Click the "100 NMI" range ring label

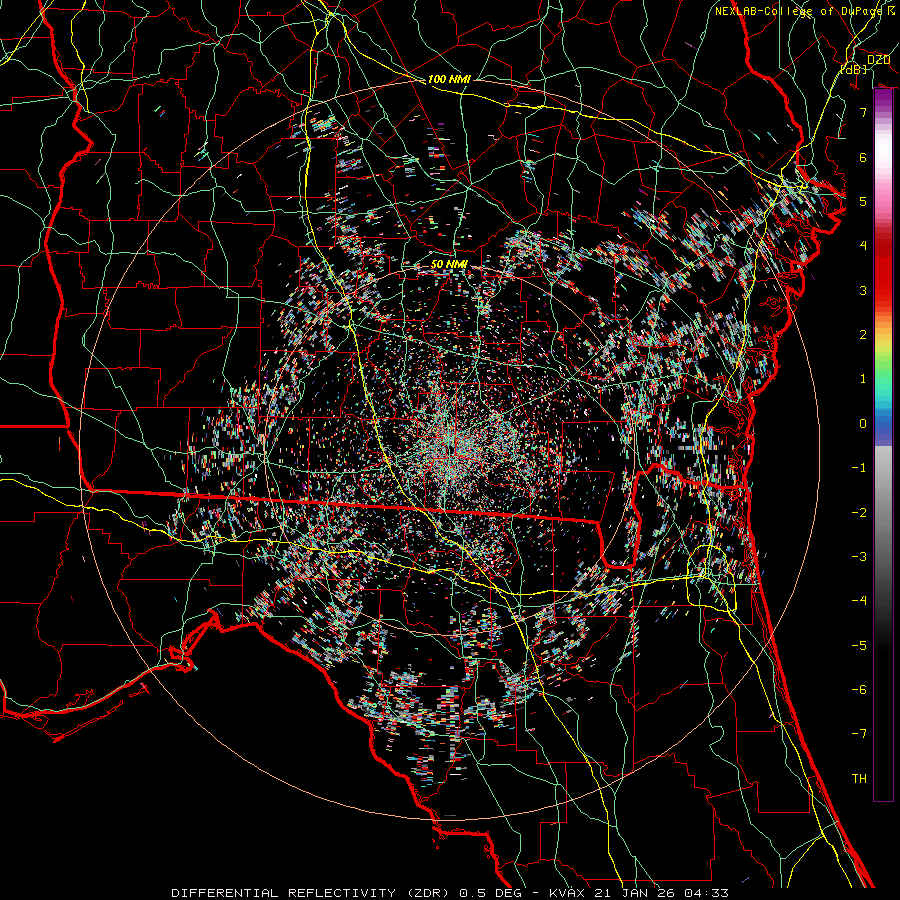click(449, 79)
